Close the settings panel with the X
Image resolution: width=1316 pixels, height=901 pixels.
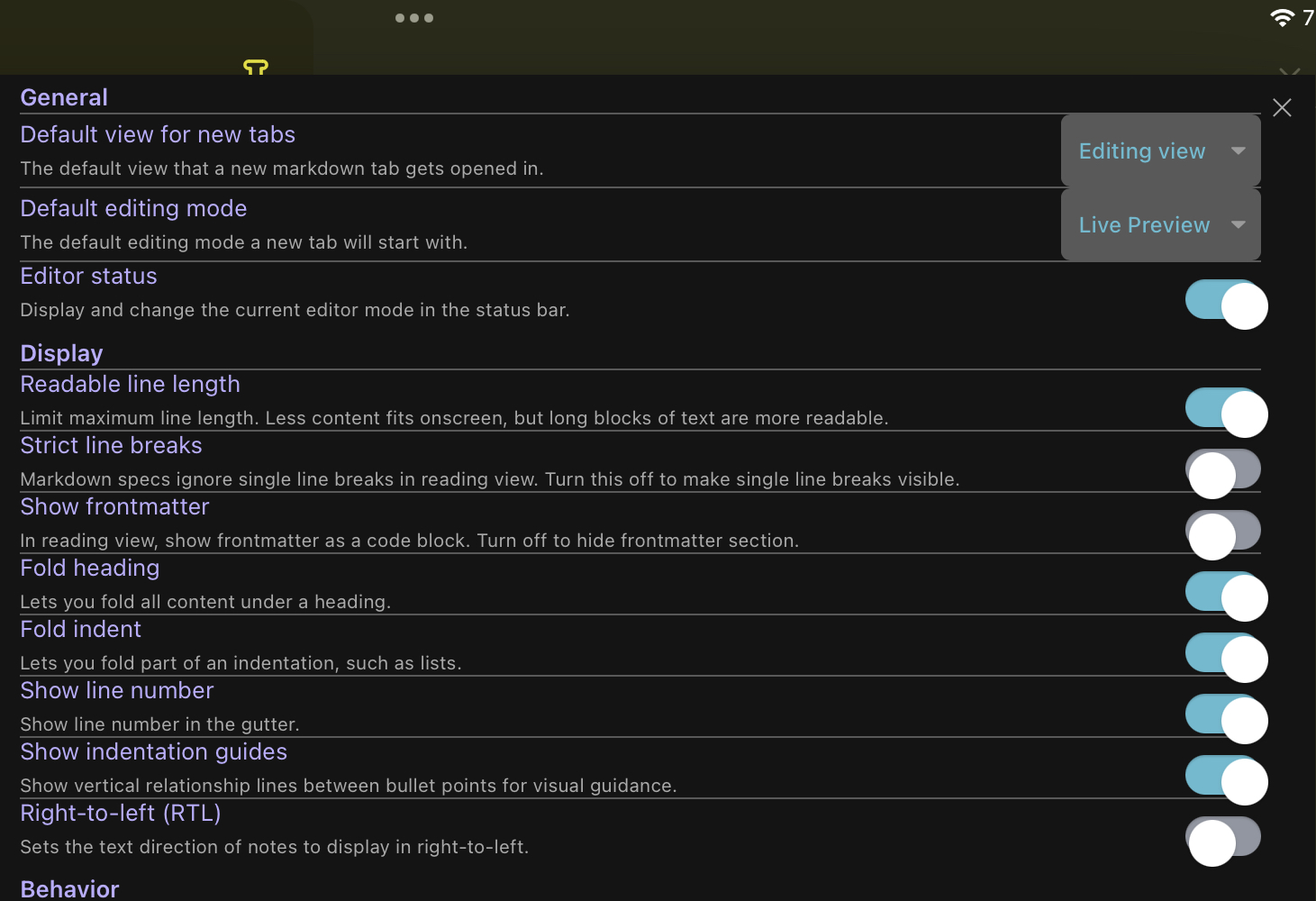tap(1282, 107)
